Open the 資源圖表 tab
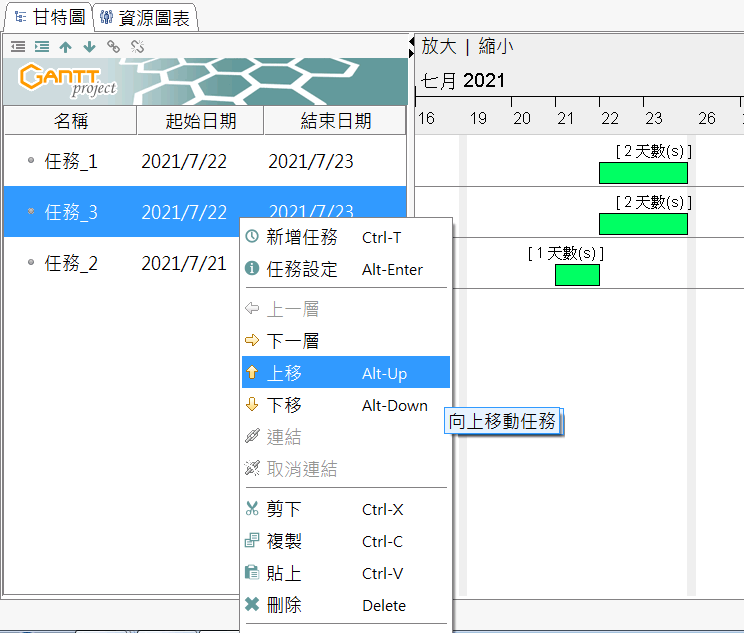Image resolution: width=744 pixels, height=633 pixels. 146,17
